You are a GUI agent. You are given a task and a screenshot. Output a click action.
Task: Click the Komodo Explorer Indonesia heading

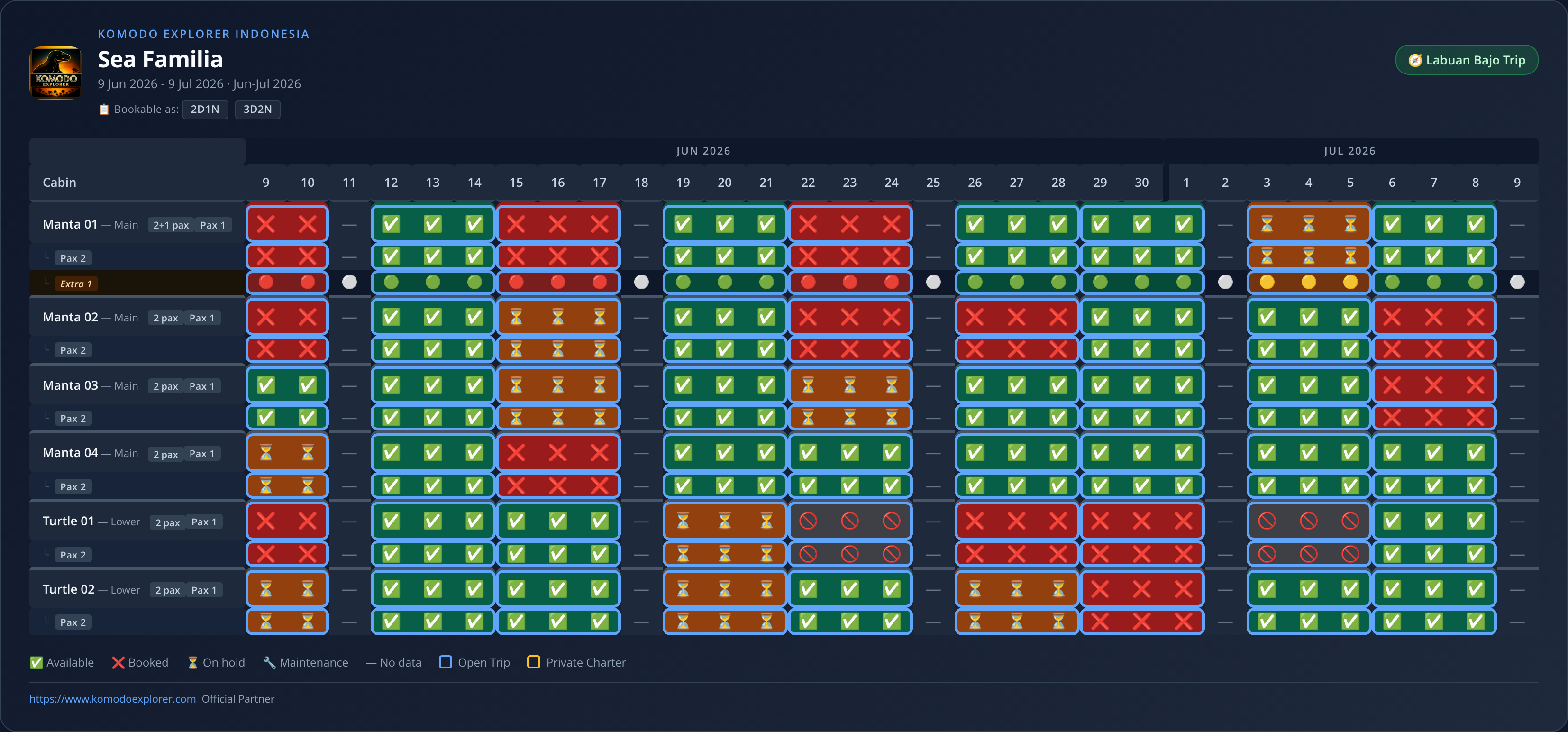[x=203, y=34]
